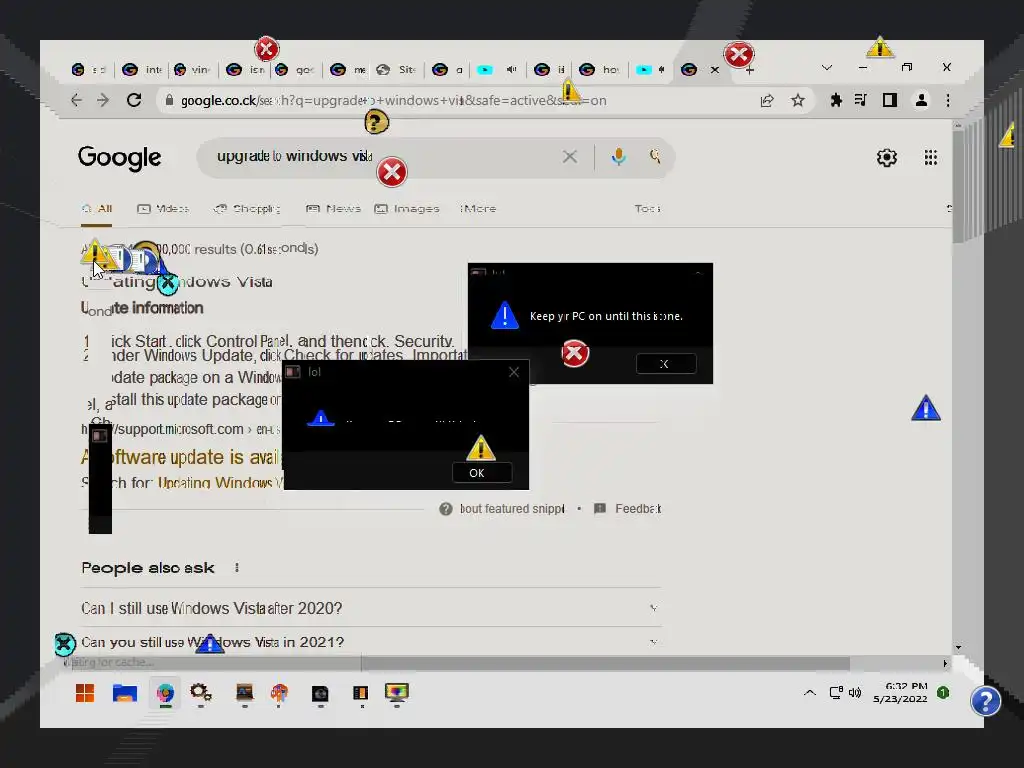Close the front lol dialog
Image resolution: width=1024 pixels, height=768 pixels.
point(514,372)
